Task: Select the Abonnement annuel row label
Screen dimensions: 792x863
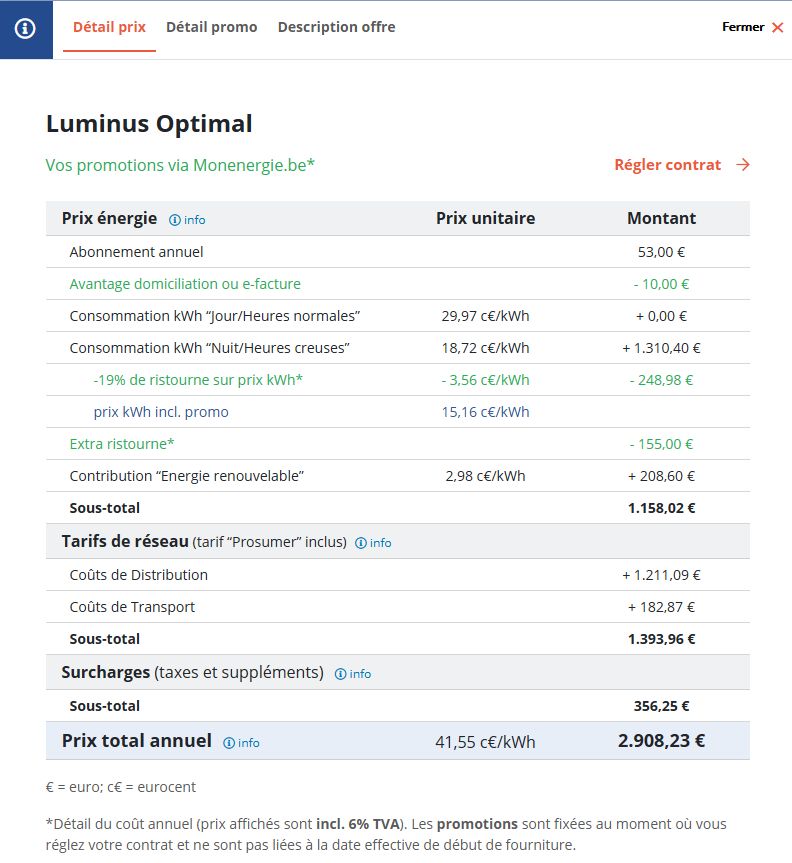Action: click(136, 252)
